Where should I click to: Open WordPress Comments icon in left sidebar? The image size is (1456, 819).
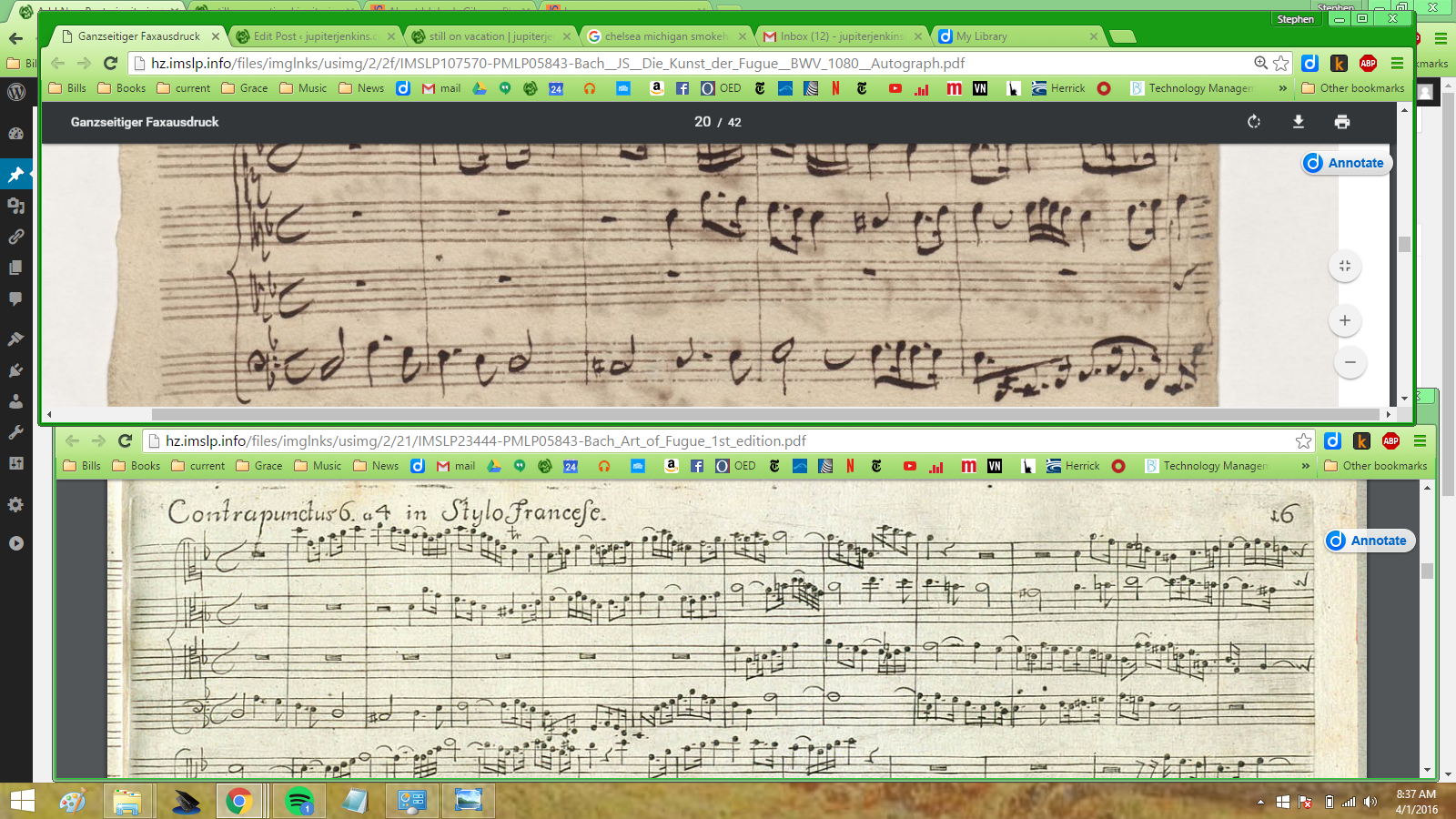coord(15,298)
